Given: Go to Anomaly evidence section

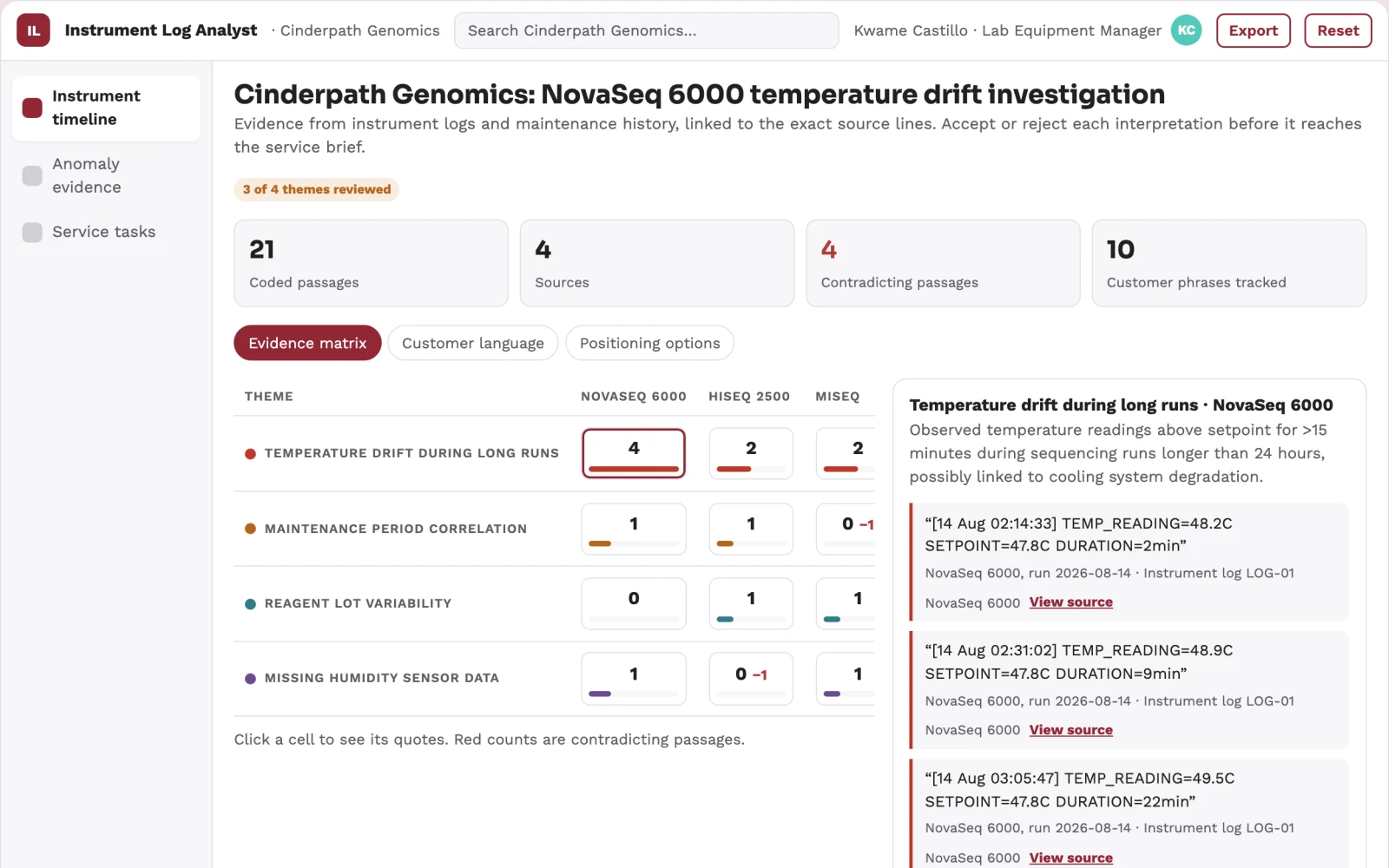Looking at the screenshot, I should 106,175.
